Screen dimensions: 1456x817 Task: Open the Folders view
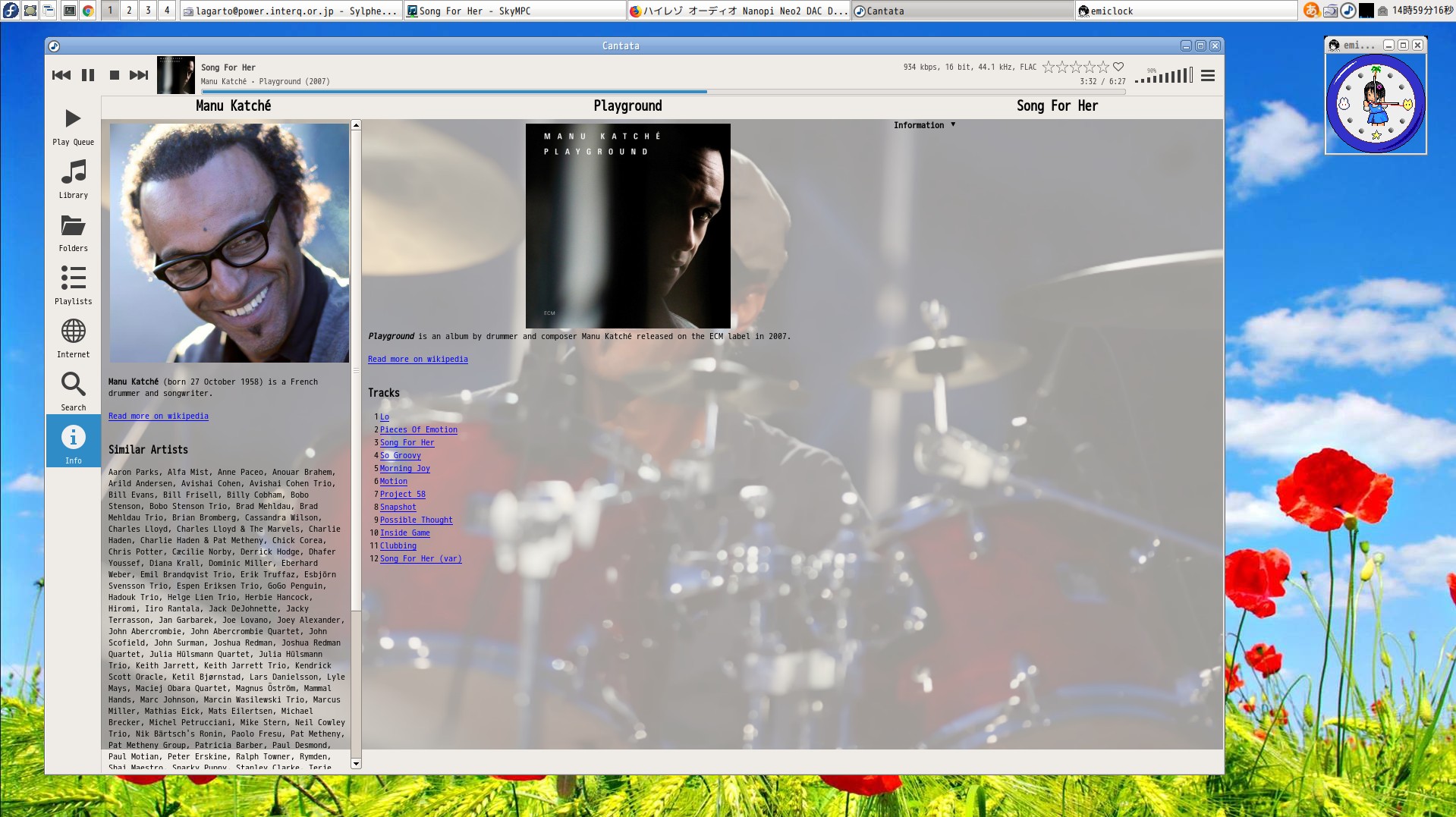pos(73,232)
